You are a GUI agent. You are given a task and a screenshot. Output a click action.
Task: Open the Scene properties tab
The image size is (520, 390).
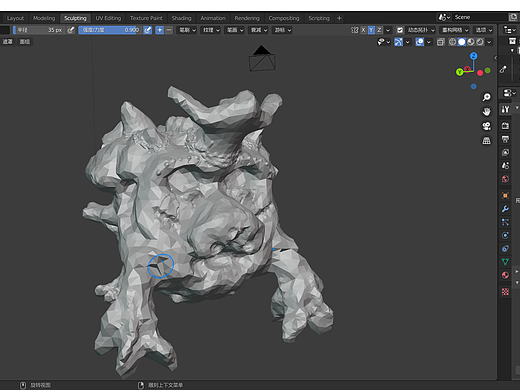(505, 166)
